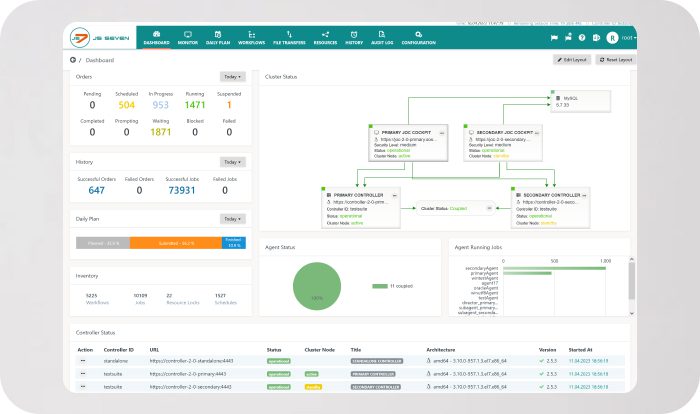Click the back arrow beside Dashboard breadcrumb
This screenshot has height=414, width=700.
click(x=73, y=60)
